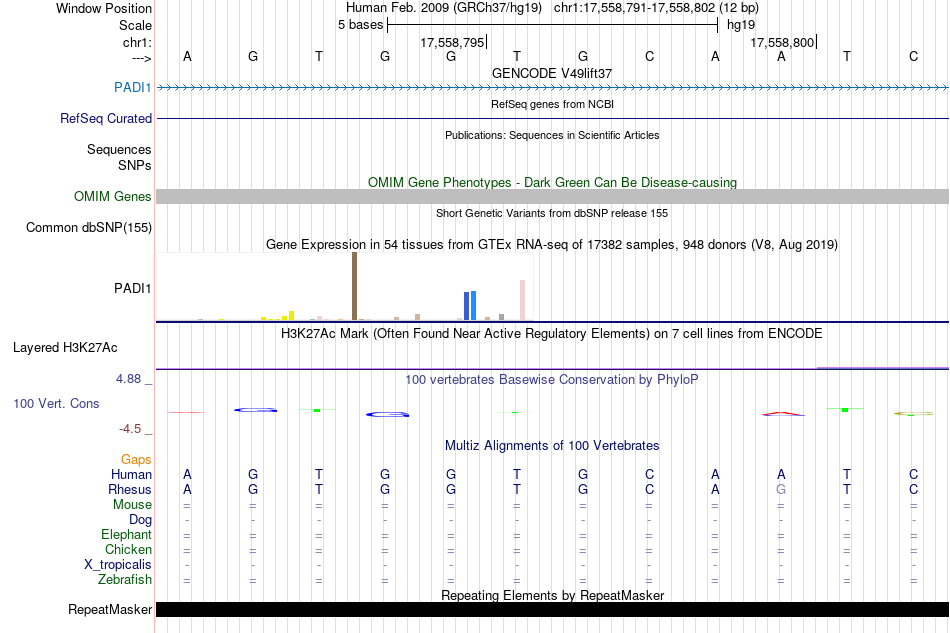The width and height of the screenshot is (950, 633).
Task: Click the Gaps label in the Multiz alignment
Action: tap(136, 459)
